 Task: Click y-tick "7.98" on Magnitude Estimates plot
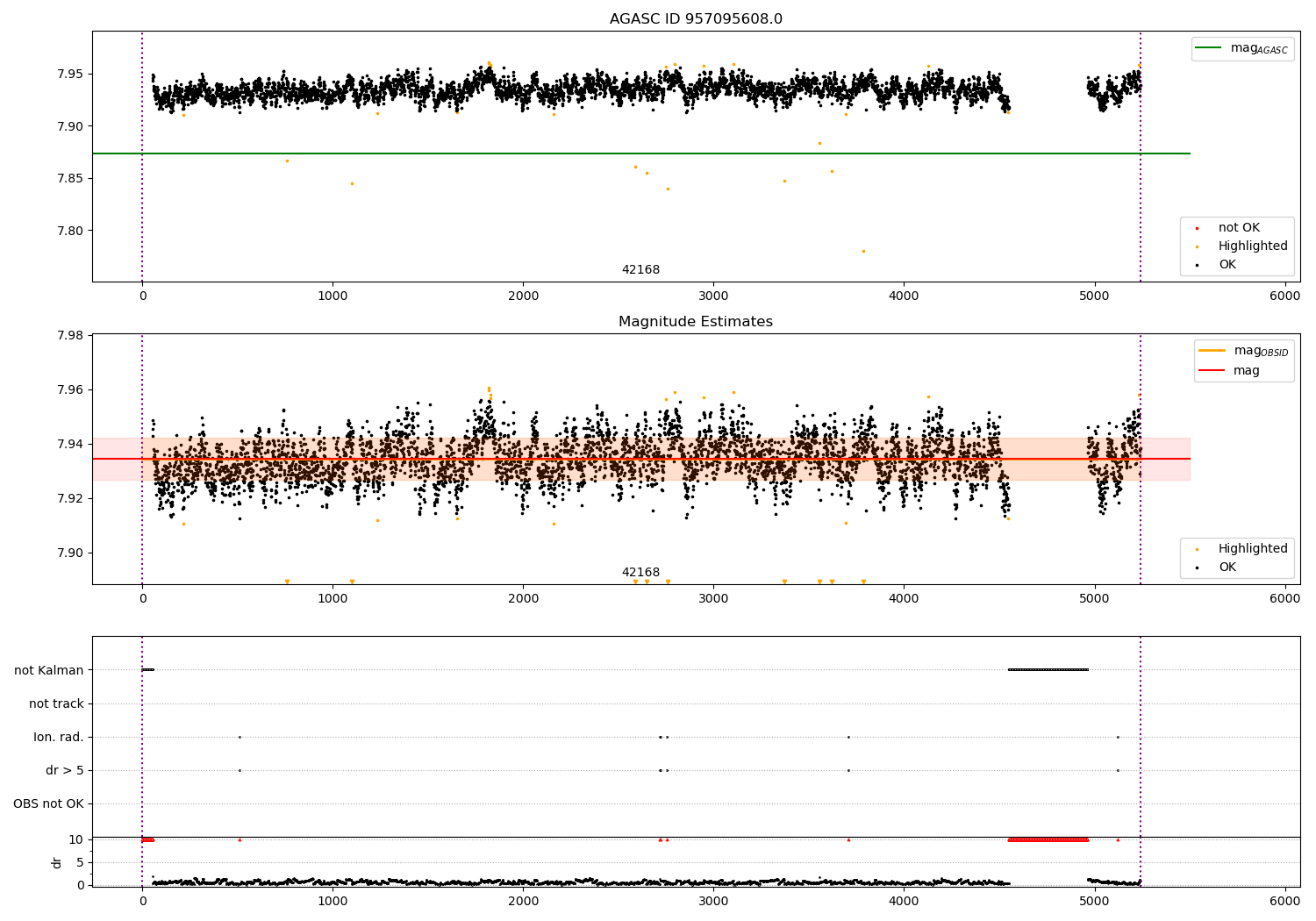(x=69, y=335)
